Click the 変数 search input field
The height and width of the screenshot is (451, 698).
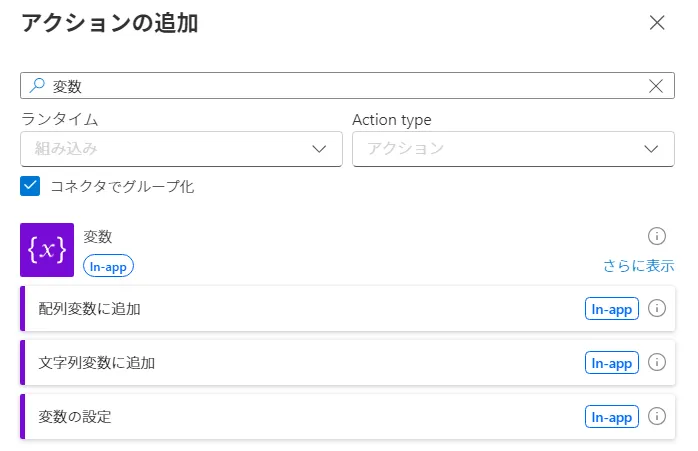point(340,86)
